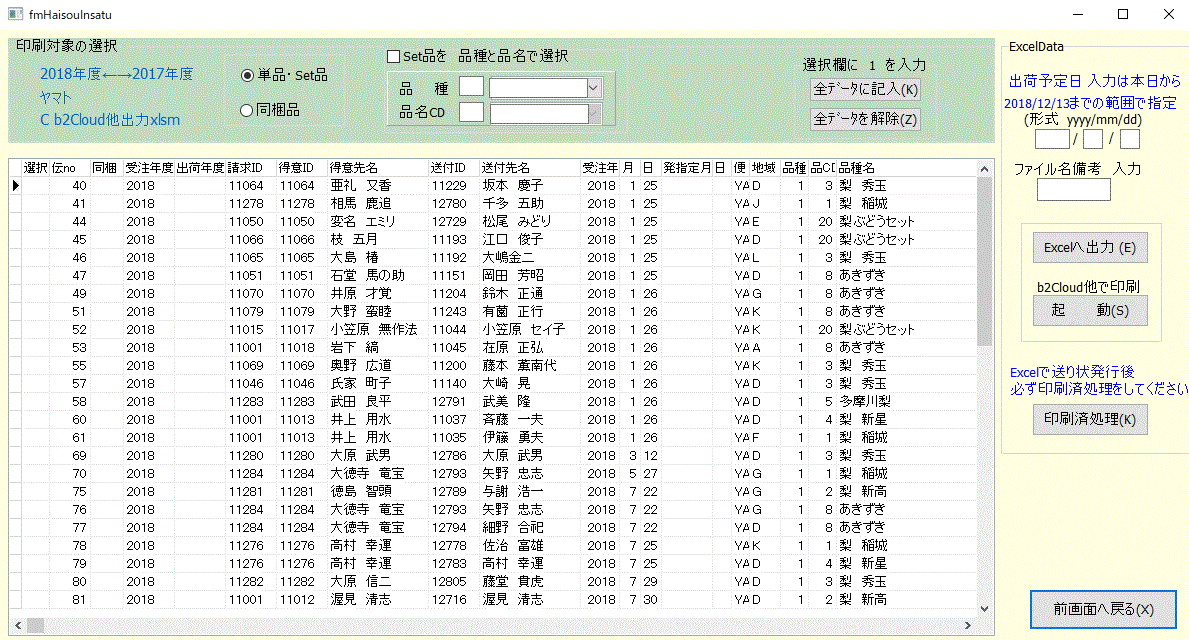Minimize the fmHaisouInsatu window
The image size is (1189, 640).
[1078, 14]
